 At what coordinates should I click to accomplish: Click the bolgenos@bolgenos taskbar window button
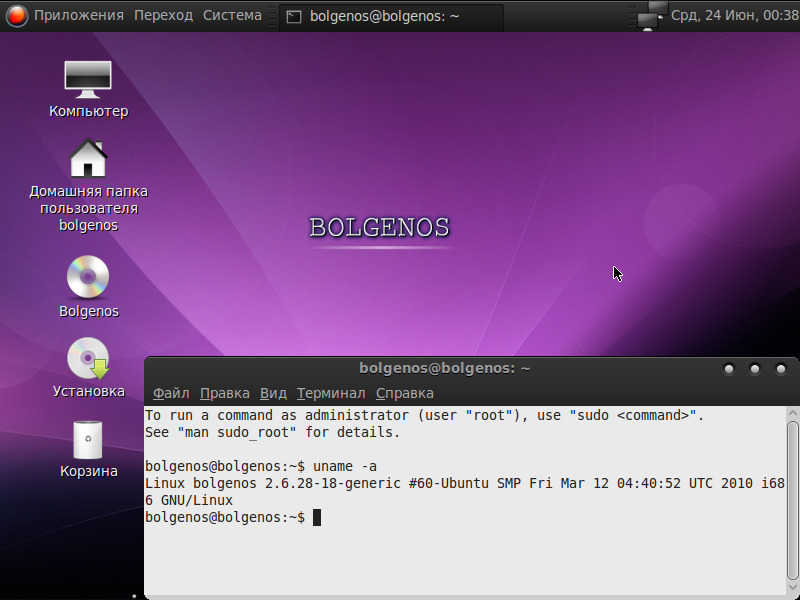[390, 16]
